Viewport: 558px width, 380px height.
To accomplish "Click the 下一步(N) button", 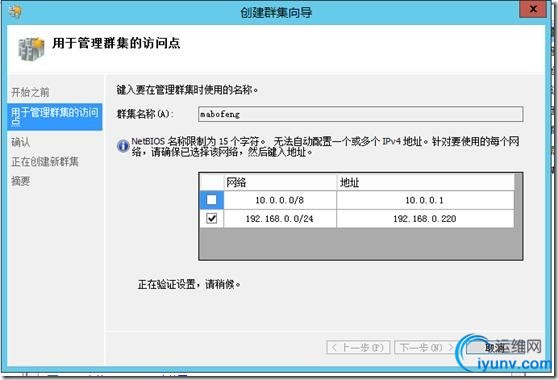I will (x=426, y=347).
